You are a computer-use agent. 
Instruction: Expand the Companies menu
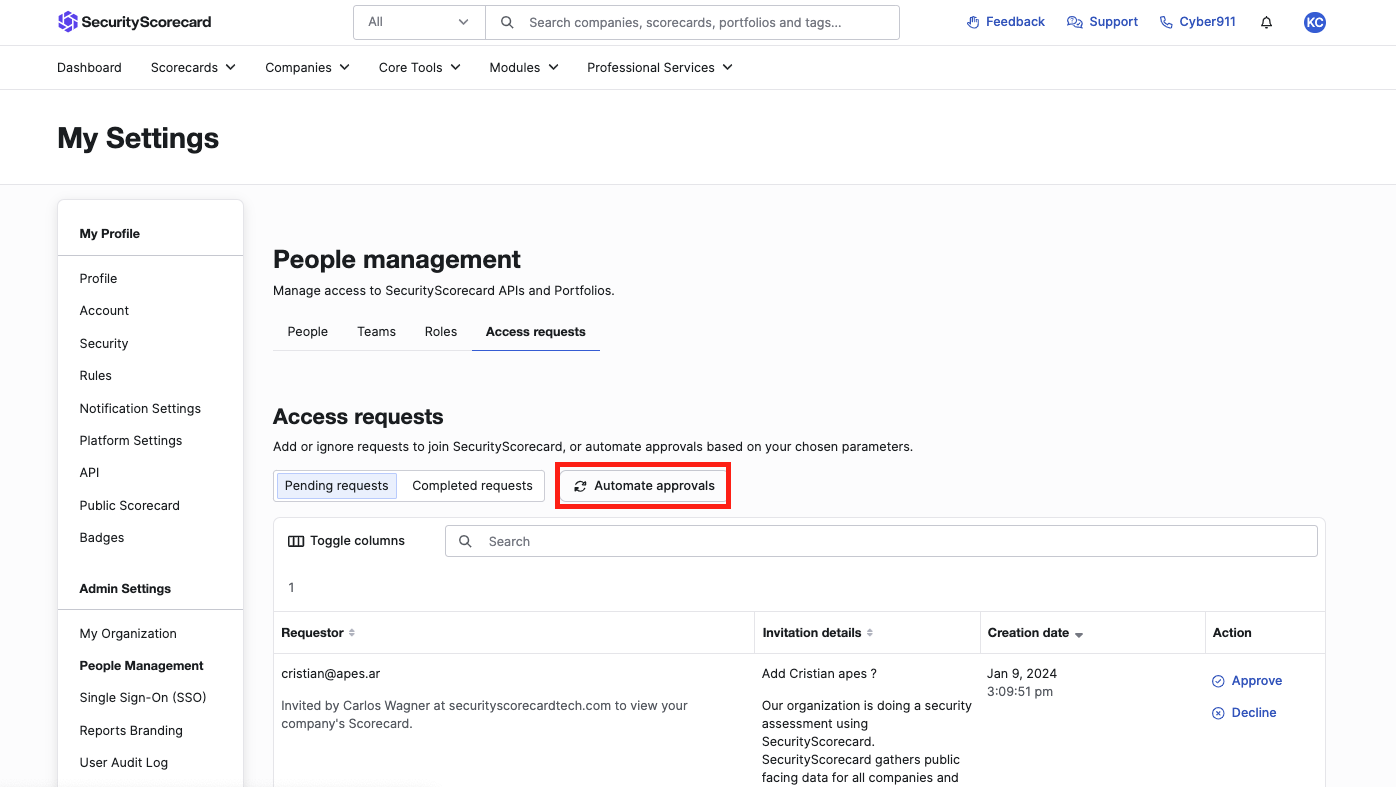[x=307, y=67]
